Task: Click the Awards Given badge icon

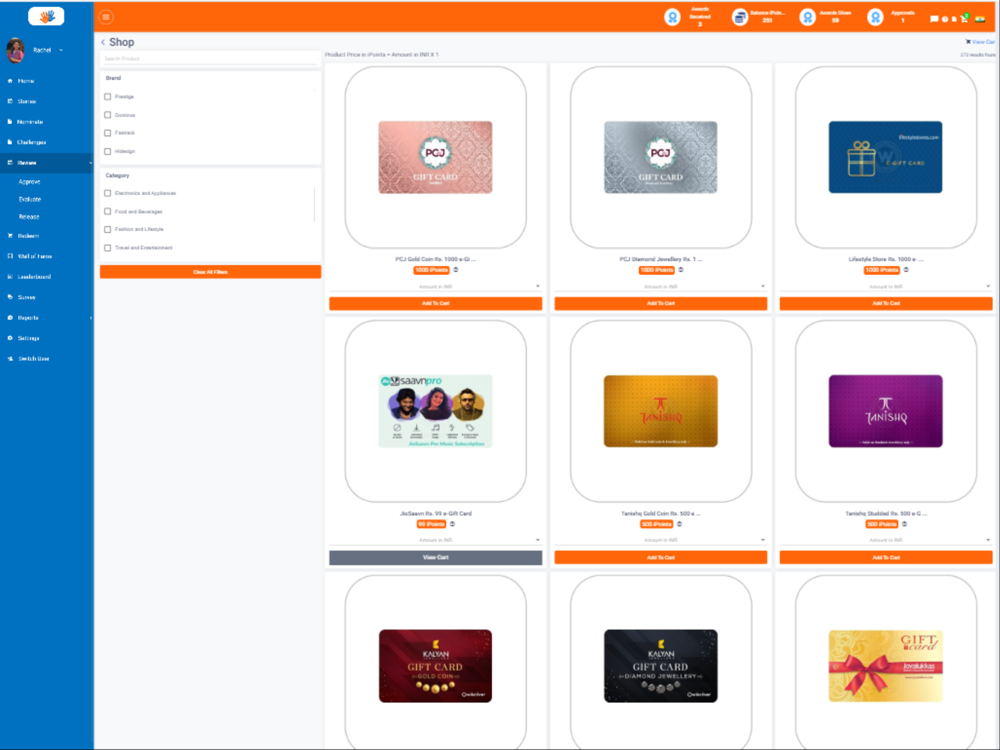Action: [807, 17]
